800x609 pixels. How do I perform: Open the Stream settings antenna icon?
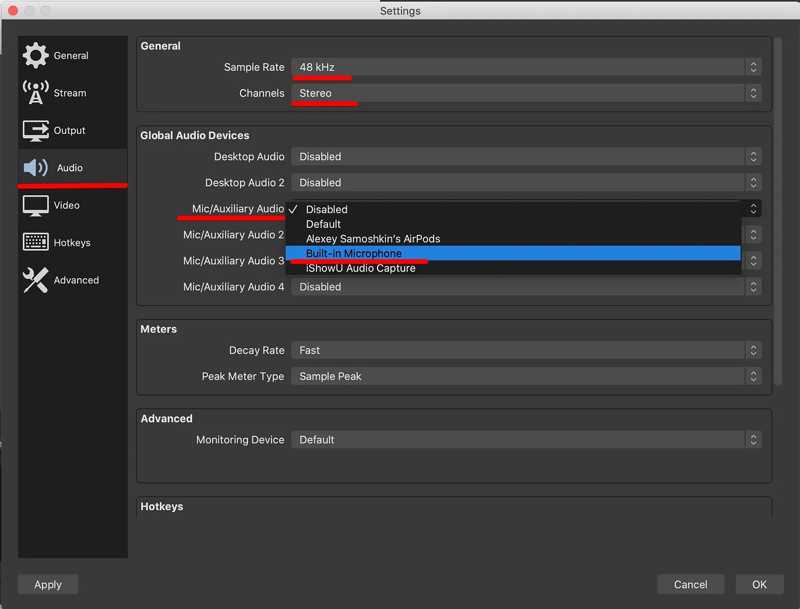point(36,93)
